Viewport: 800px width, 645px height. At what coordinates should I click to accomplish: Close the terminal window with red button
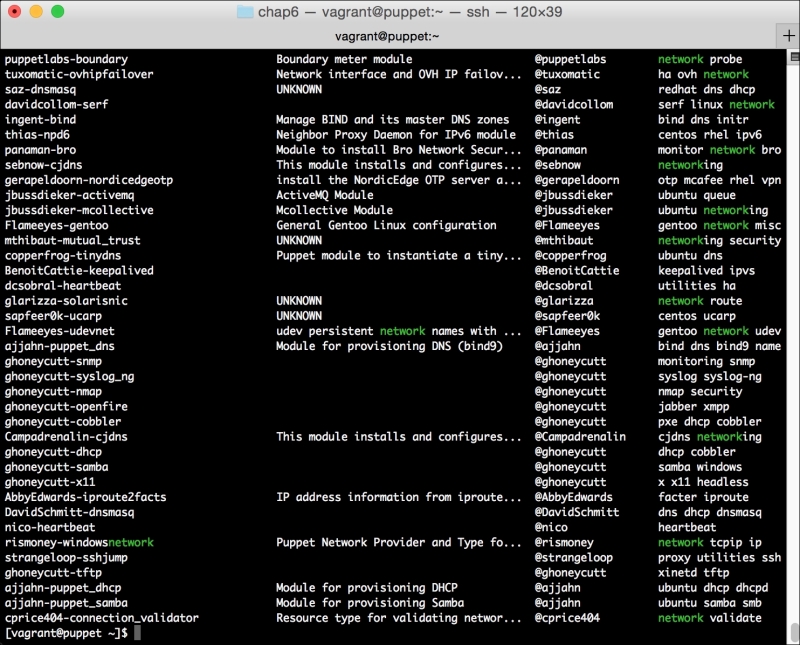(x=14, y=12)
